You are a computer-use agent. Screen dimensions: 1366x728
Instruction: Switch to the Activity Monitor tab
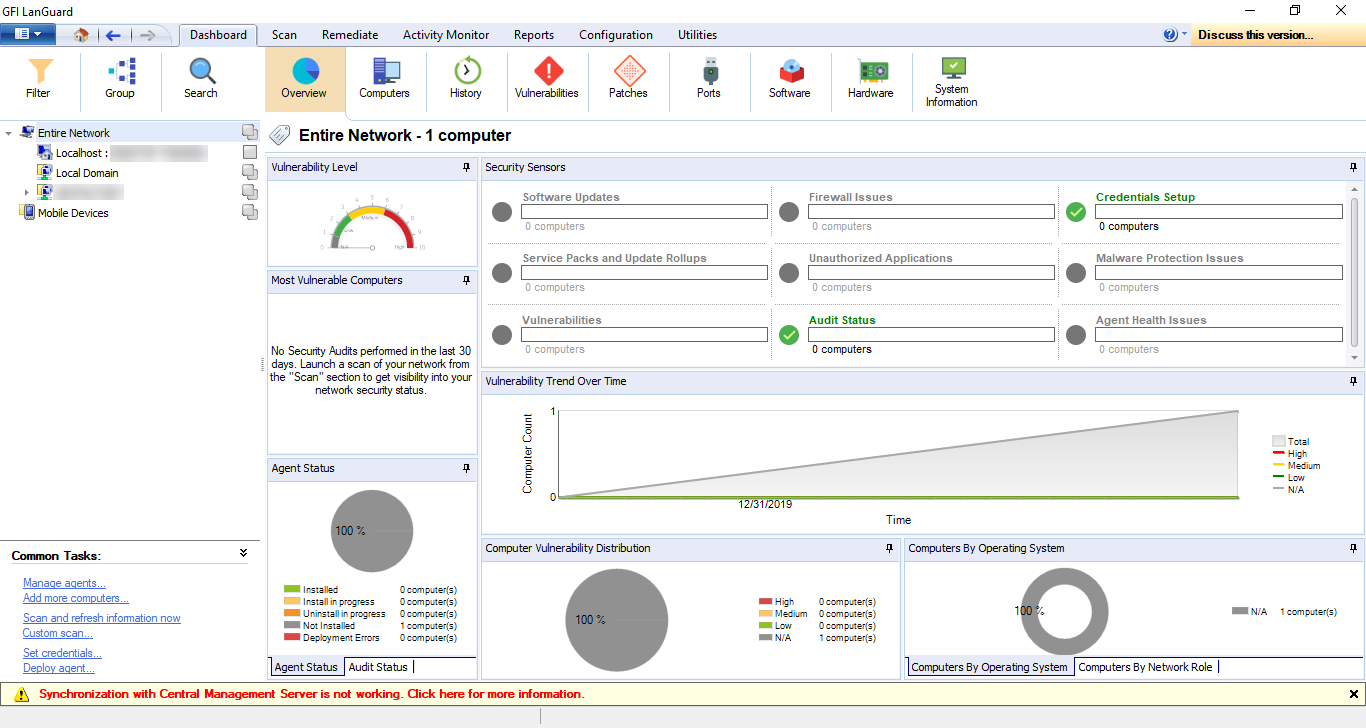click(x=446, y=35)
